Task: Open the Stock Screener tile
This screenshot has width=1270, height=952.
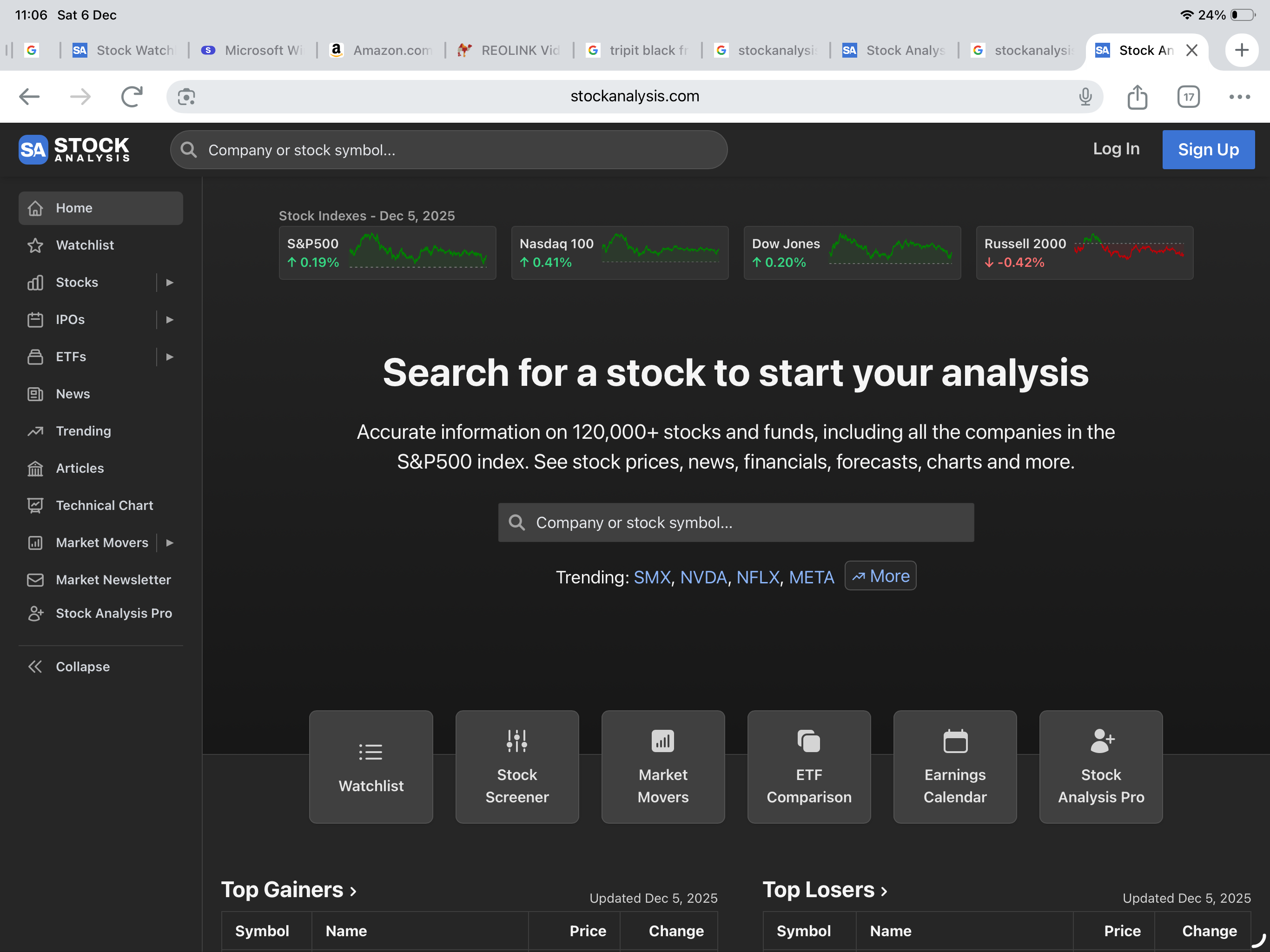Action: [x=517, y=767]
